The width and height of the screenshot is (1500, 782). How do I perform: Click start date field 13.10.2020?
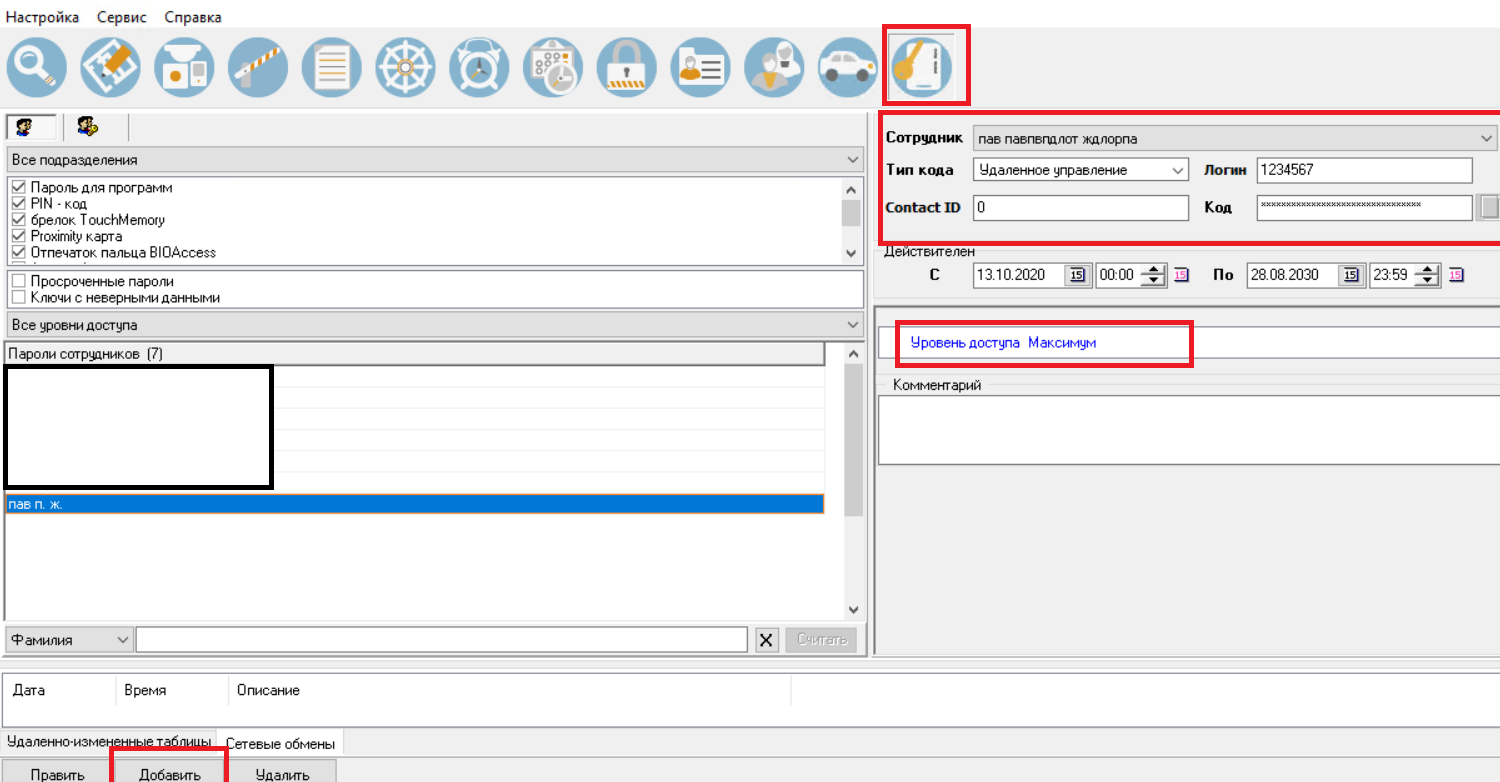pyautogui.click(x=1018, y=275)
